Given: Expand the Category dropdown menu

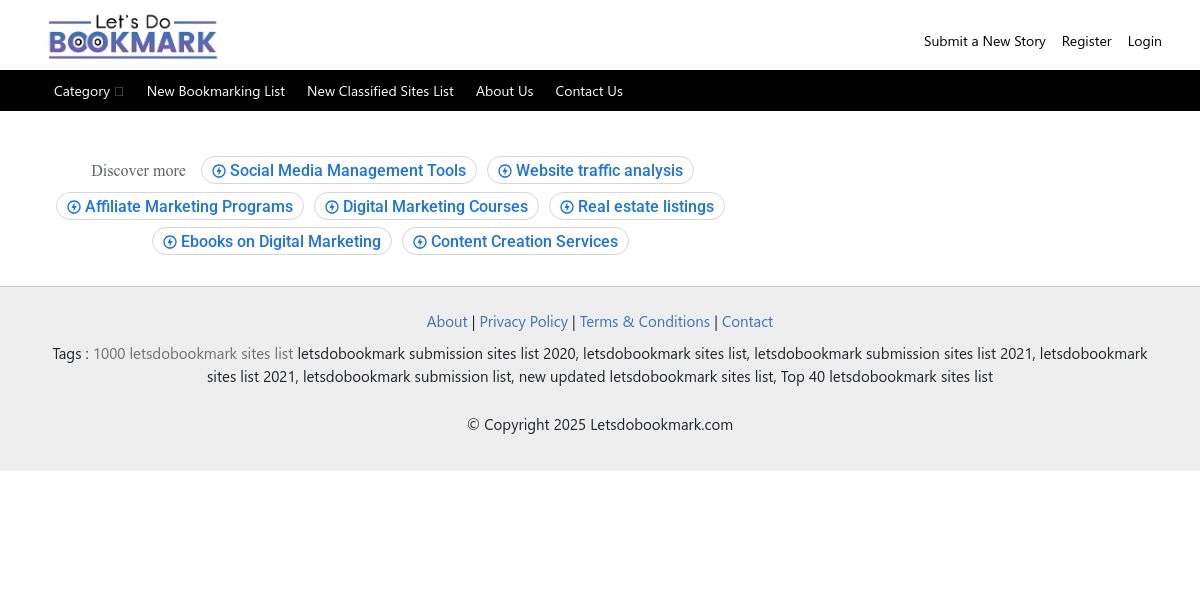Looking at the screenshot, I should click(x=89, y=91).
